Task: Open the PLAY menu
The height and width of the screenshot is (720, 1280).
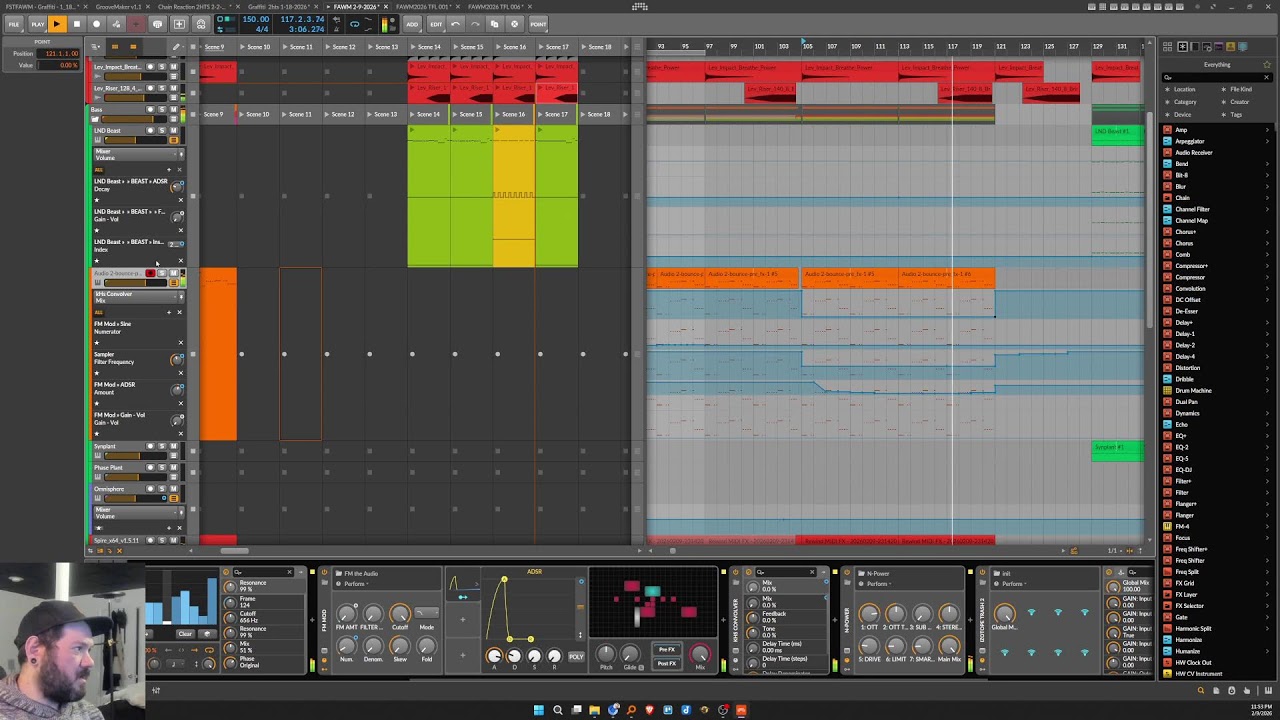Action: tap(37, 24)
